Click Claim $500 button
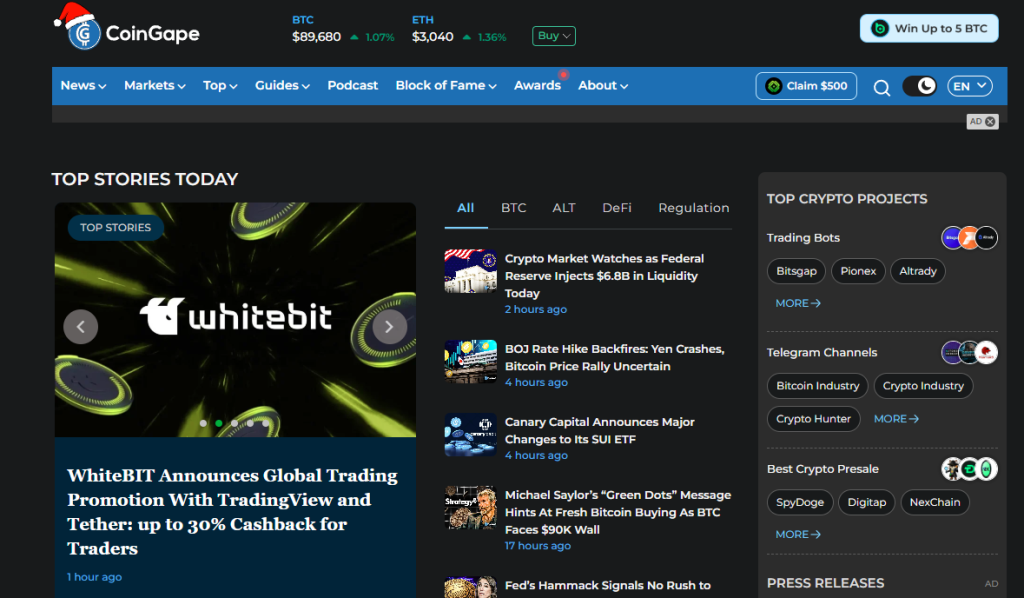 coord(806,86)
